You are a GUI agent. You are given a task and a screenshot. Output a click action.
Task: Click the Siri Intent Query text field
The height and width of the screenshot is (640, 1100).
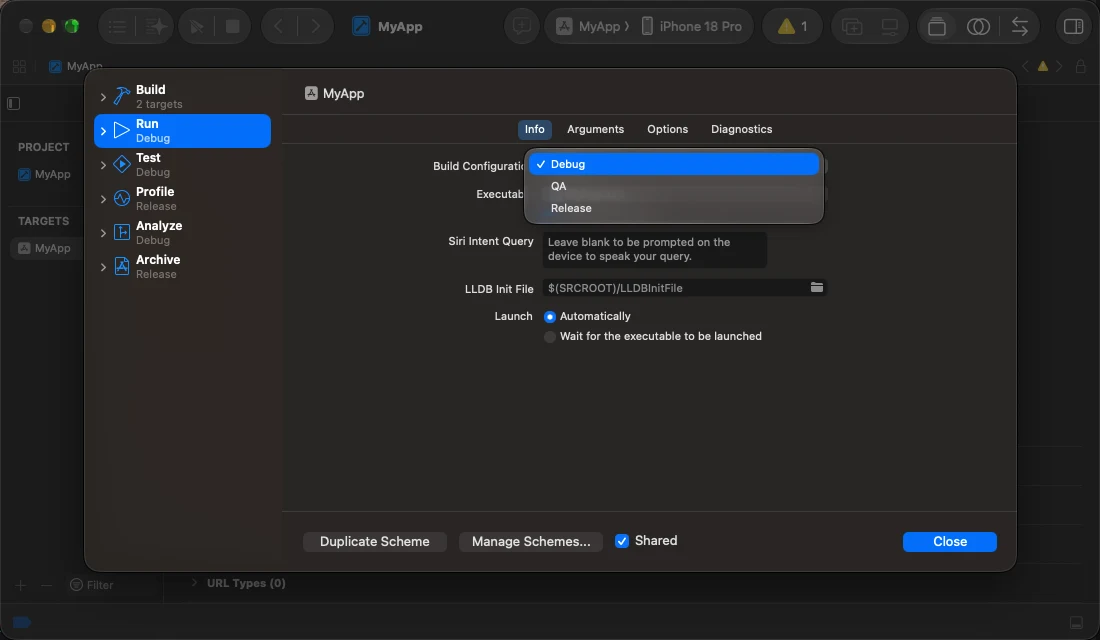point(655,250)
